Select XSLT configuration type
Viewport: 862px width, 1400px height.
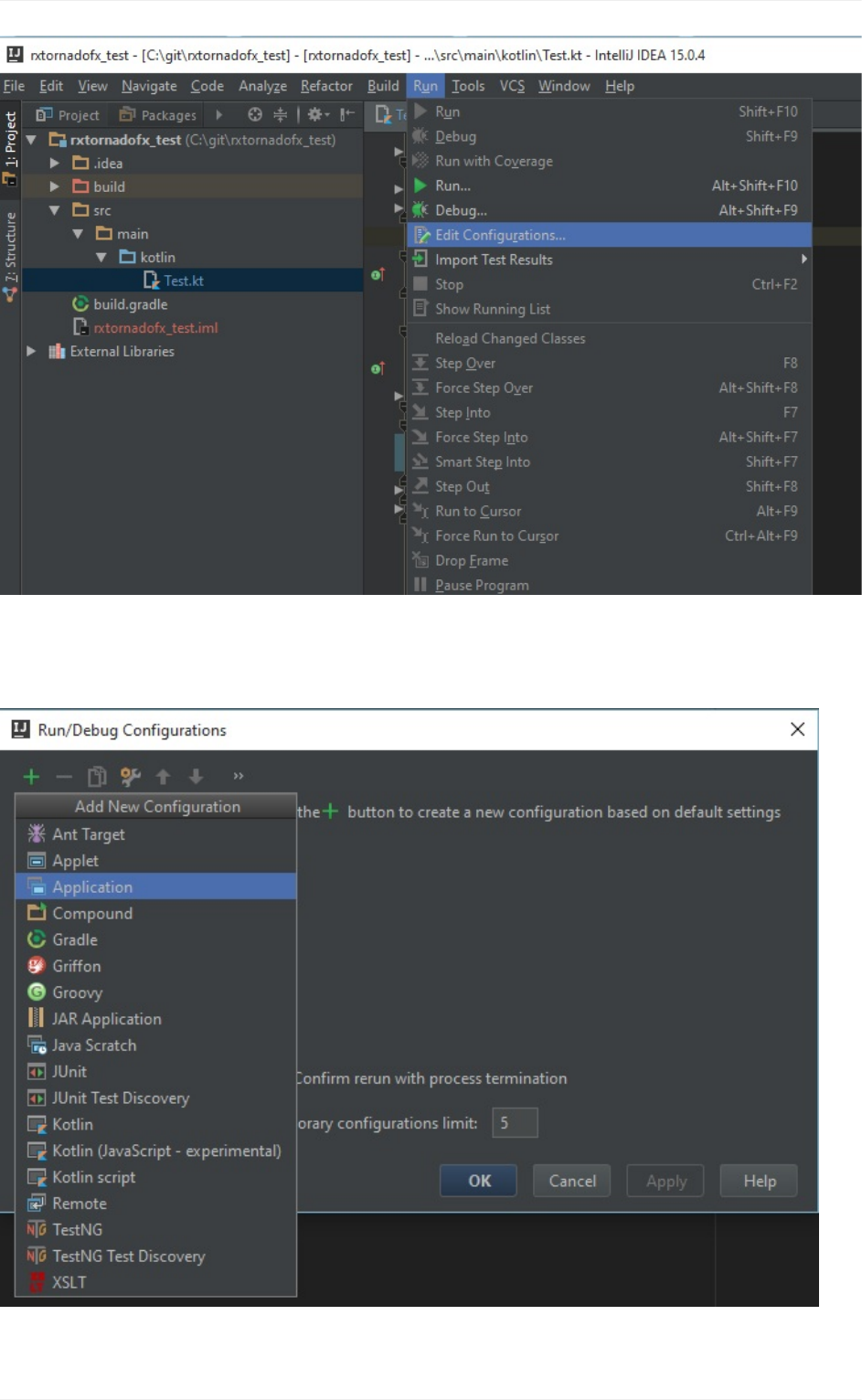[x=156, y=1282]
